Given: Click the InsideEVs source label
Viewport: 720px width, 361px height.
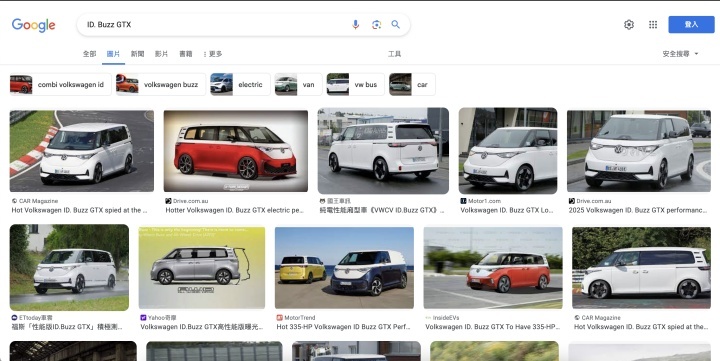Looking at the screenshot, I should tap(445, 318).
